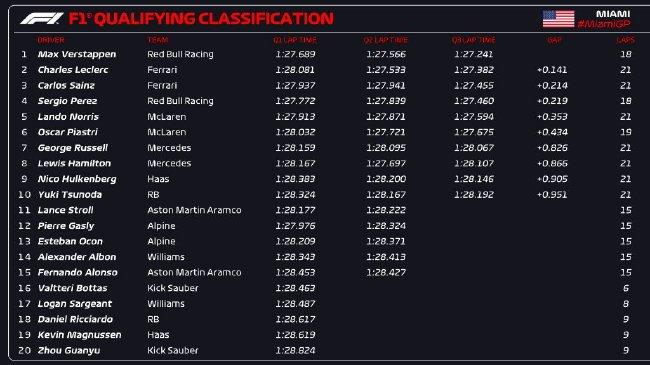Click Lewis Hamilton driver name
Screen dimensions: 650x365
pos(74,163)
